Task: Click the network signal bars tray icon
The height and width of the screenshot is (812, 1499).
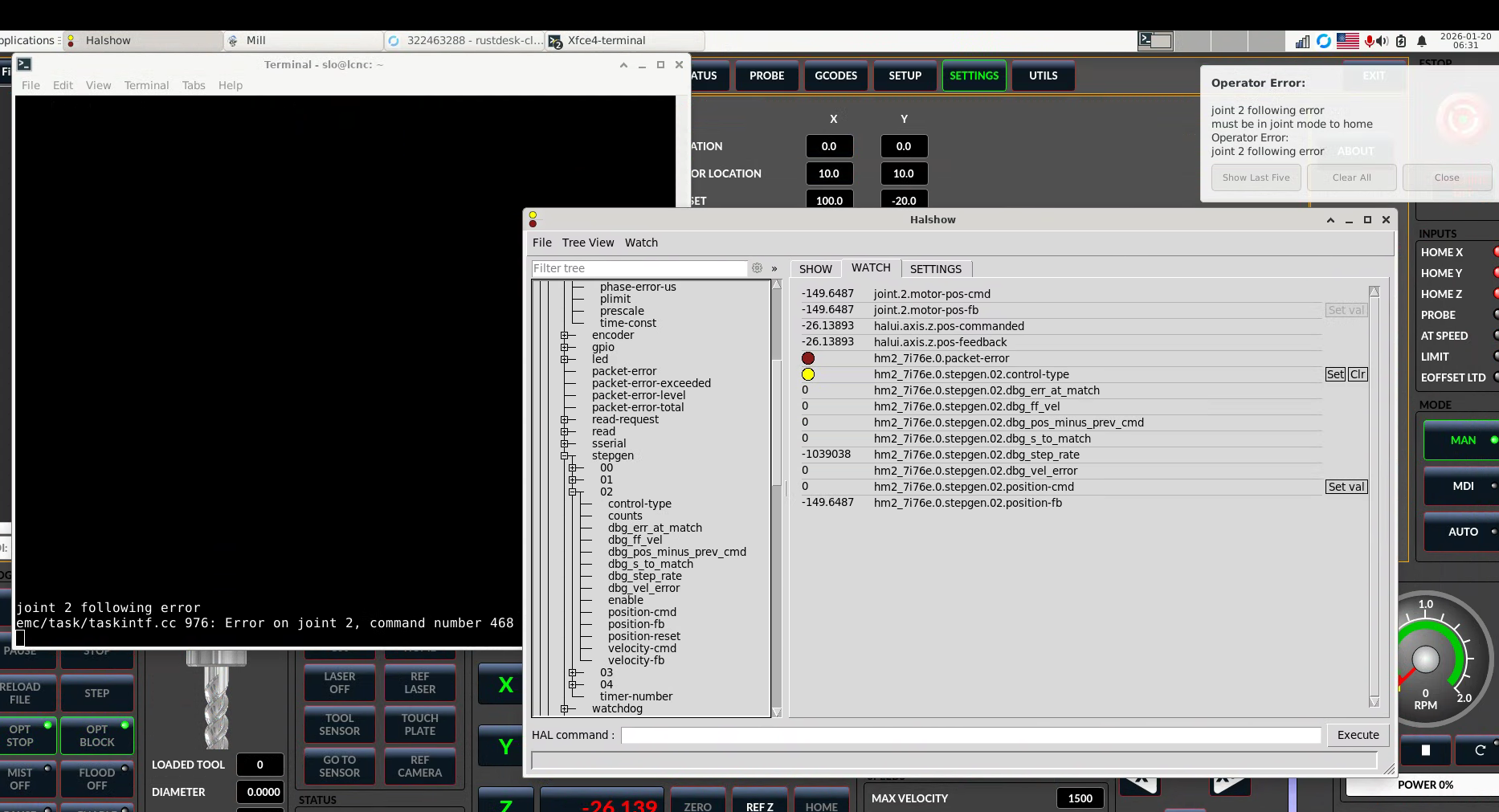Action: pos(1302,41)
